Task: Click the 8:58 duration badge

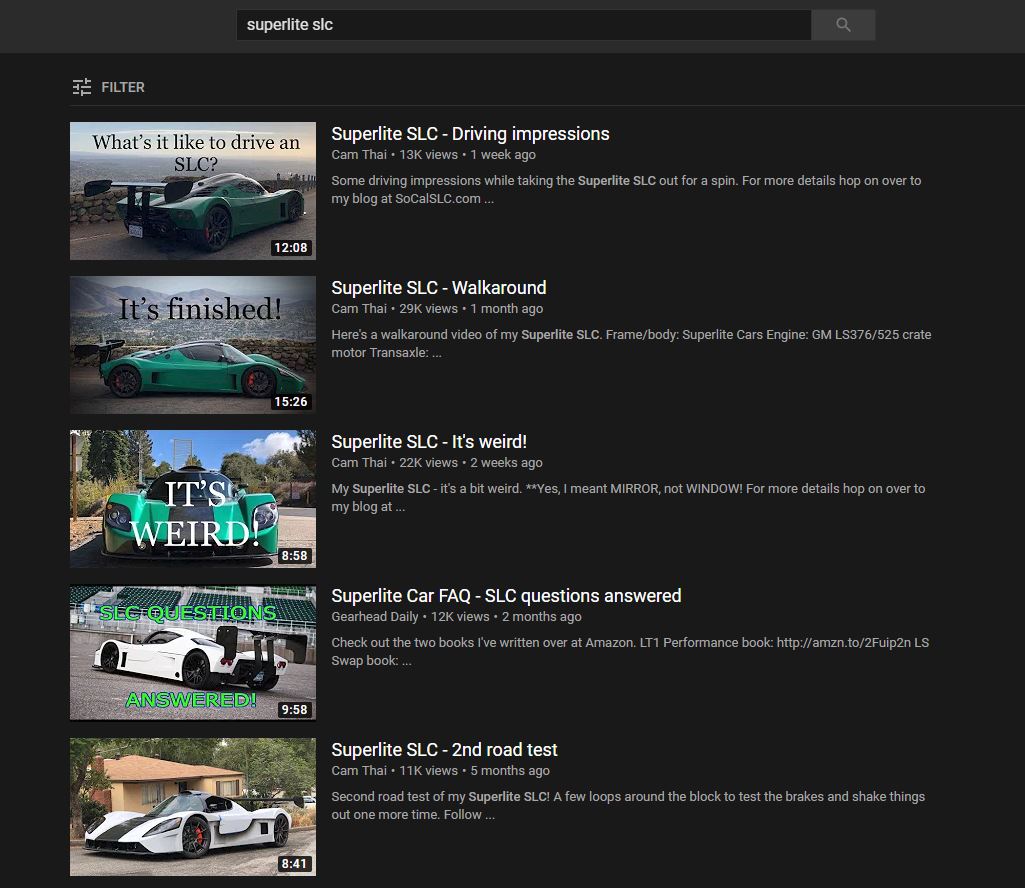Action: click(294, 556)
